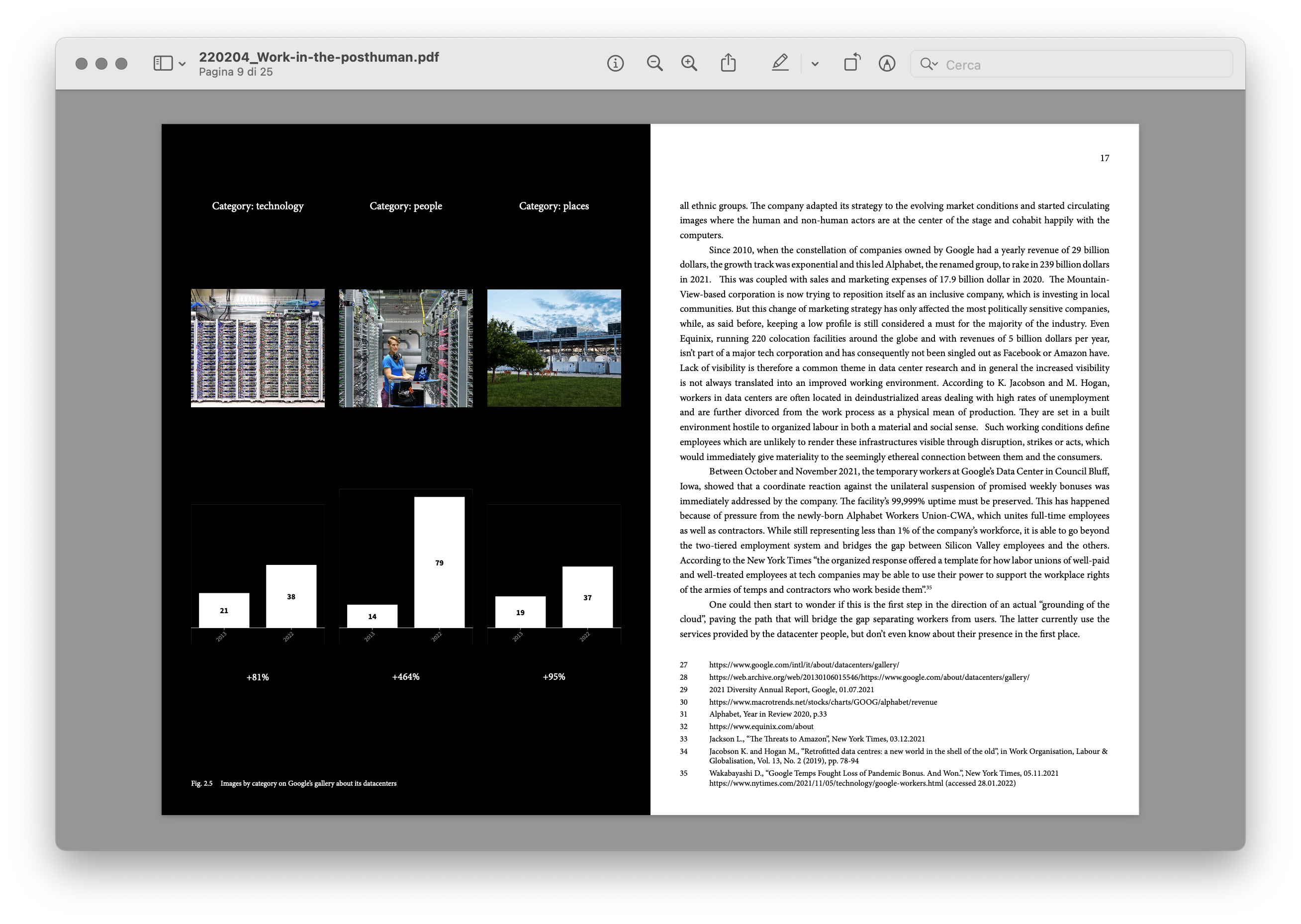Click the equinix.com/about footnote link
Screen dimensions: 1301x924
[x=760, y=727]
